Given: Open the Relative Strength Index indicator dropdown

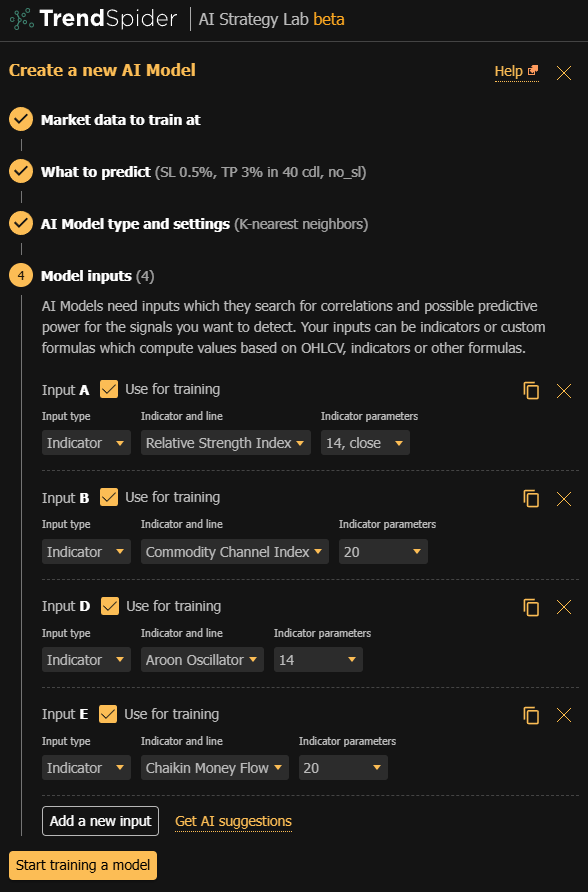Looking at the screenshot, I should [x=225, y=442].
